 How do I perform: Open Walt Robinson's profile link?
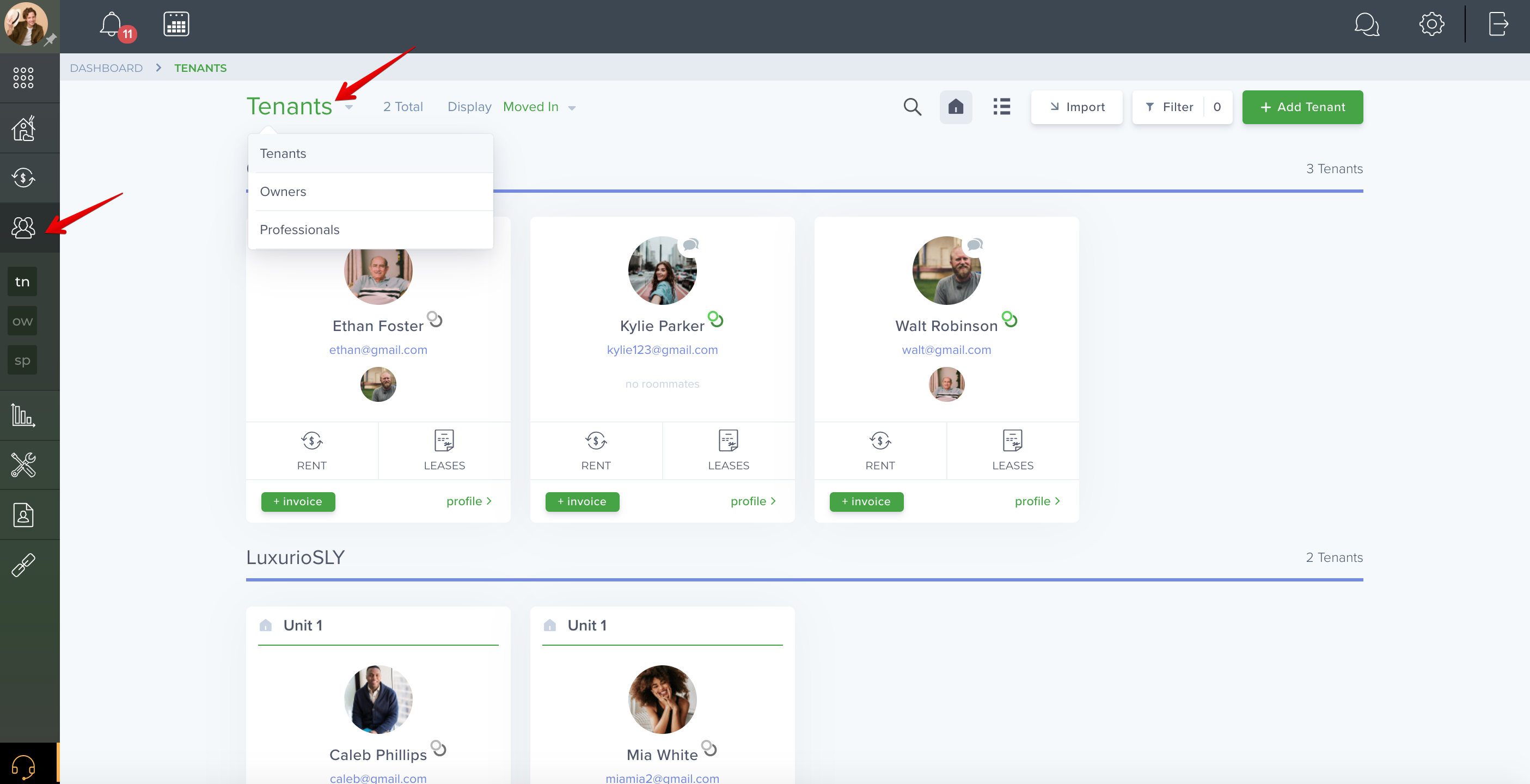1038,501
